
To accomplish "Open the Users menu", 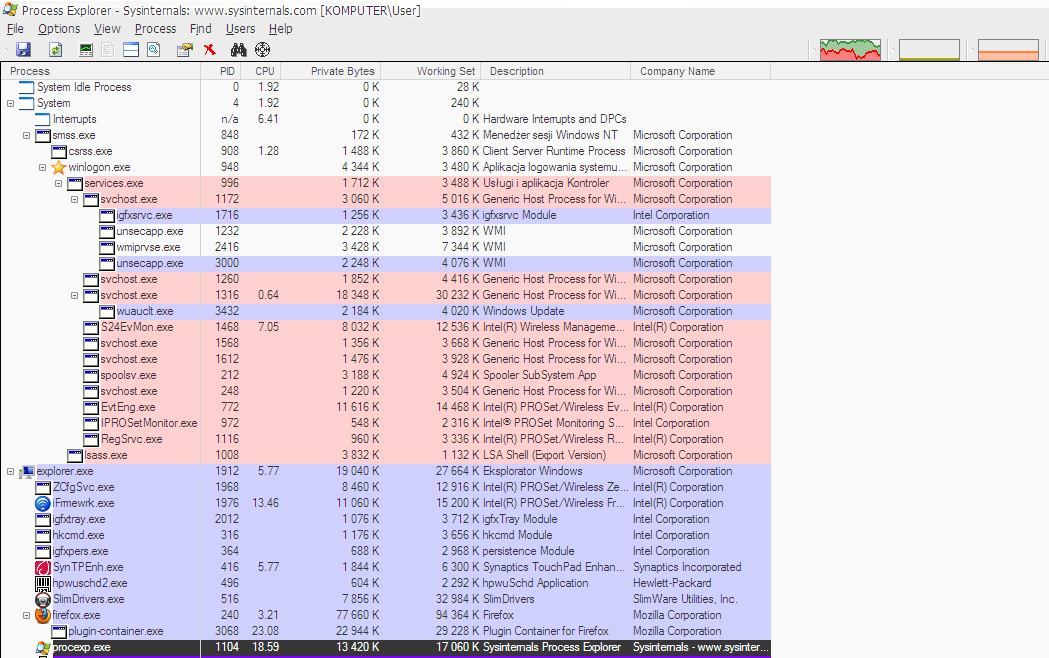I will pos(240,29).
